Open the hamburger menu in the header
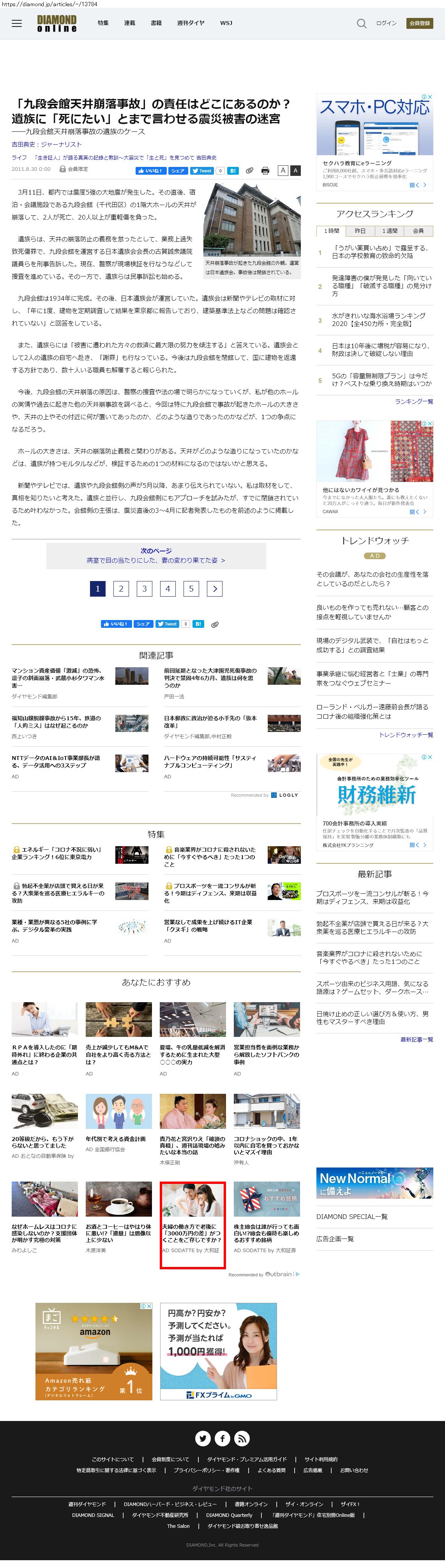The image size is (445, 1568). [x=17, y=23]
